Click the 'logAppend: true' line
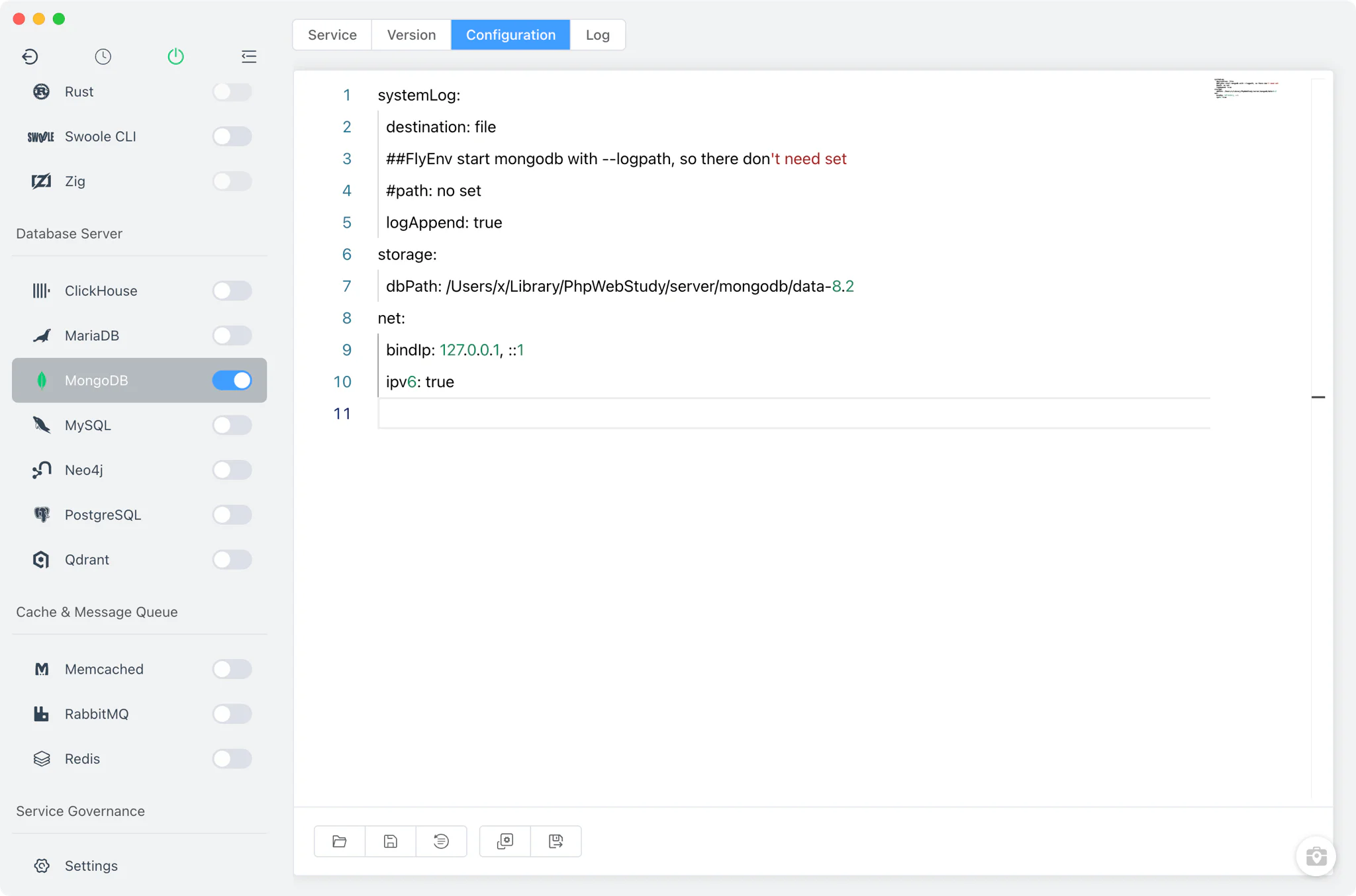Image resolution: width=1356 pixels, height=896 pixels. click(x=444, y=222)
